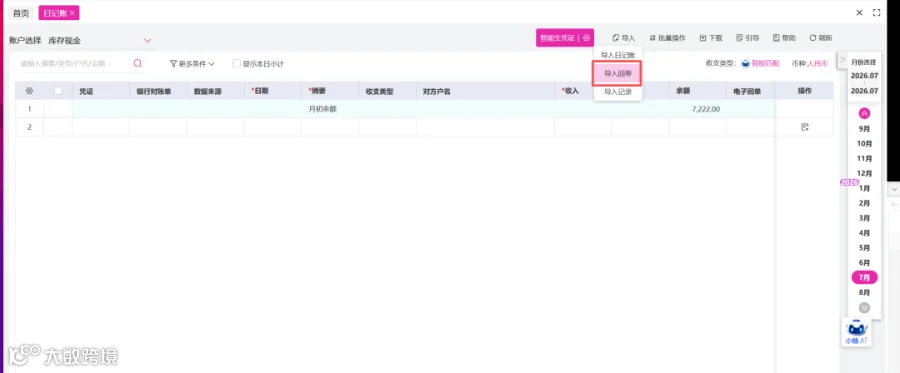This screenshot has height=373, width=900.
Task: Click the small chevron on far right edge
Action: click(x=894, y=189)
